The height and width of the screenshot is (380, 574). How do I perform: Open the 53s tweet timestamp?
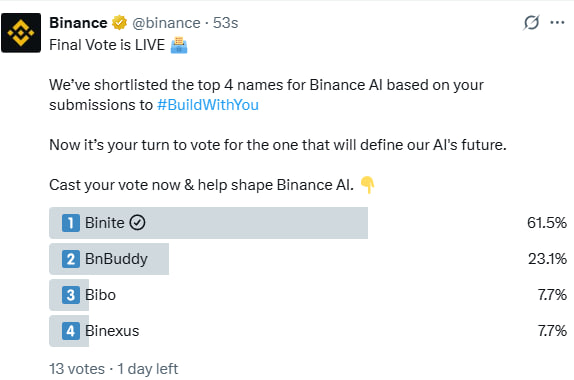(226, 23)
